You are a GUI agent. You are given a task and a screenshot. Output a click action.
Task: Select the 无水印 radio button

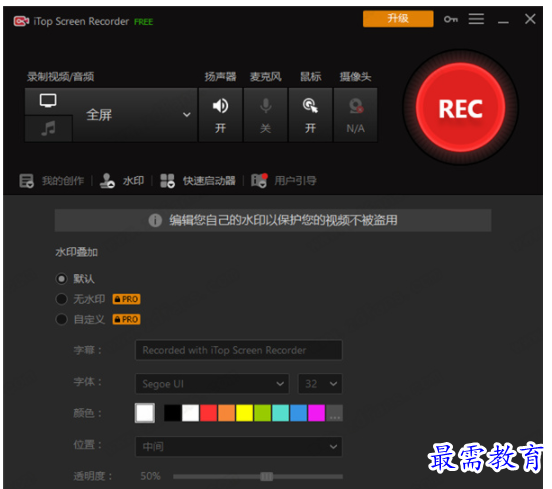pyautogui.click(x=61, y=299)
